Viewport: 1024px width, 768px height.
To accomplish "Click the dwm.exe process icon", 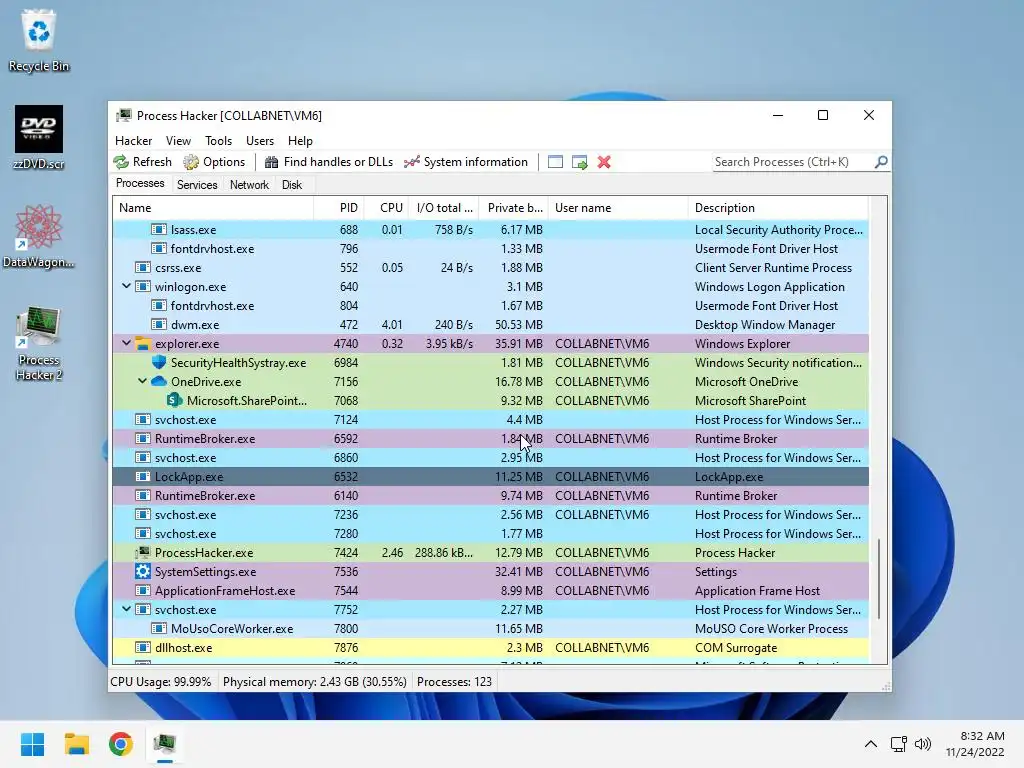I will [x=159, y=325].
